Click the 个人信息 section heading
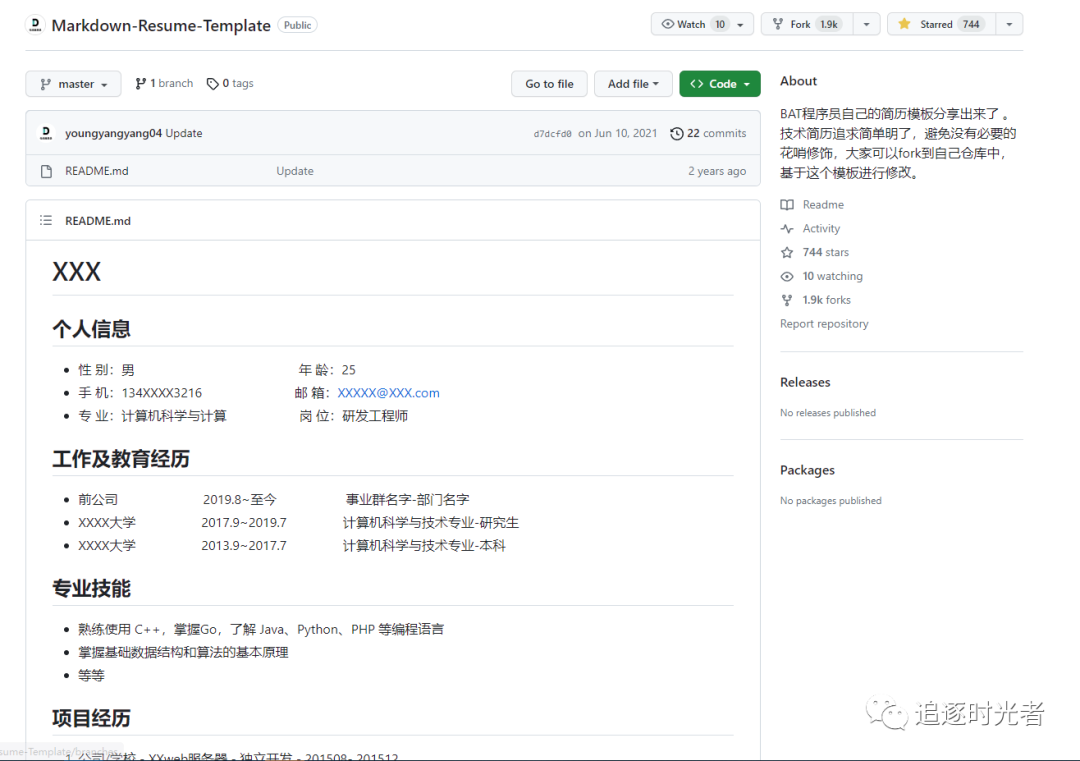Screen dimensions: 1080x761 (92, 329)
